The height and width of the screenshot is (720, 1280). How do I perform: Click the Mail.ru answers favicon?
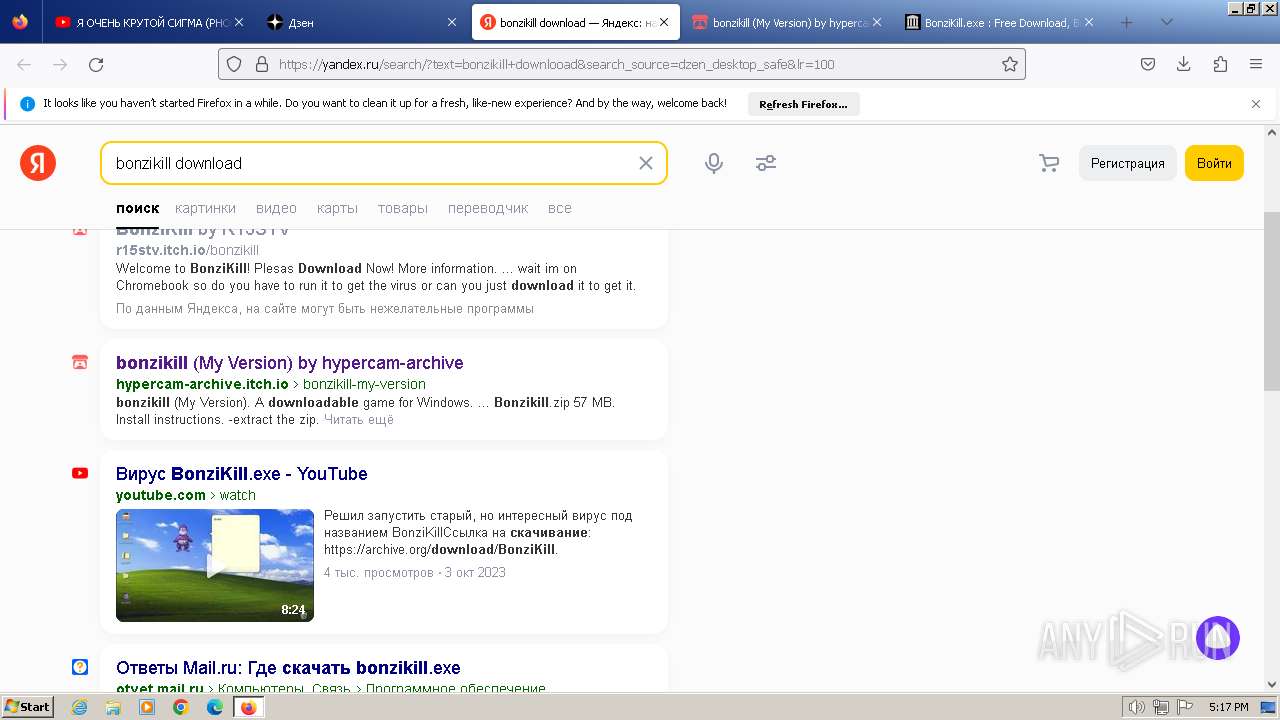point(80,667)
